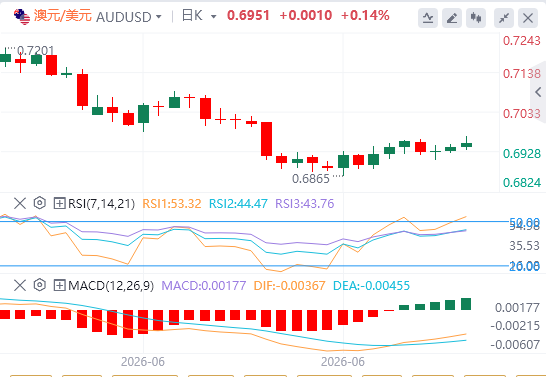Open the indicator line chart tool

(428, 18)
